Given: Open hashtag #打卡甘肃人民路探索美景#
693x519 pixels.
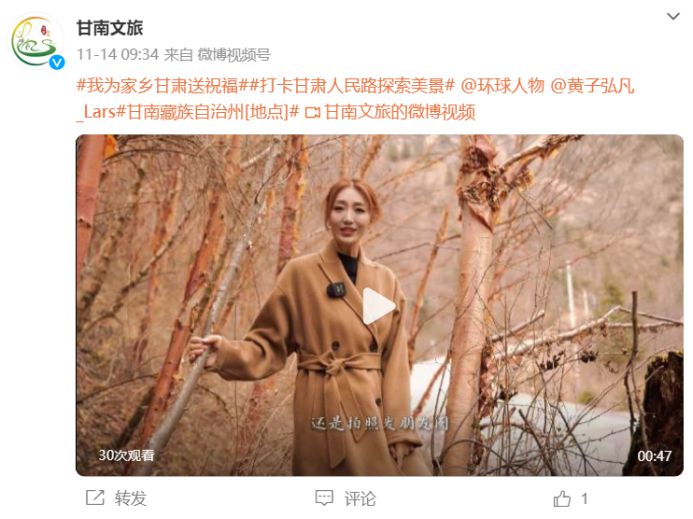Looking at the screenshot, I should tap(352, 85).
